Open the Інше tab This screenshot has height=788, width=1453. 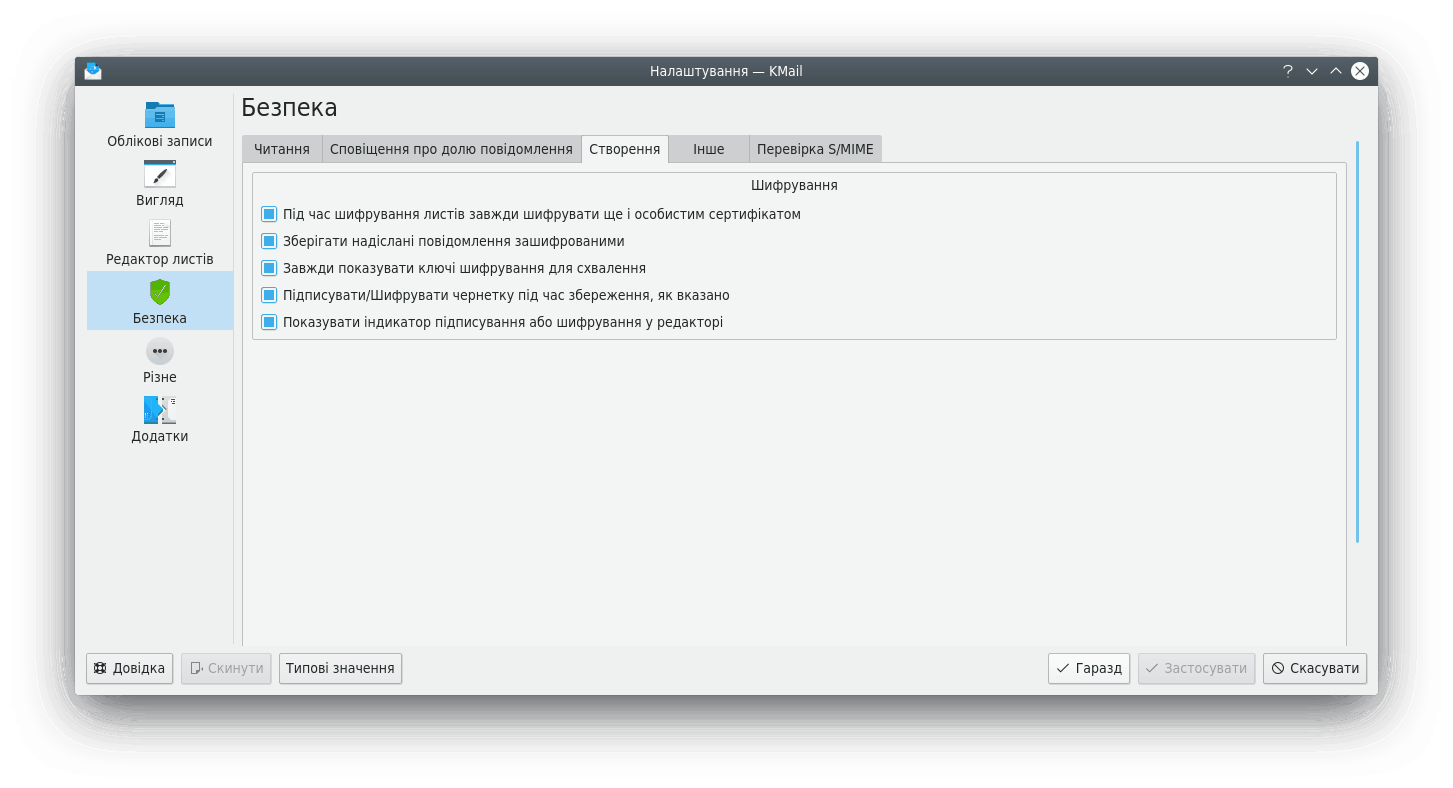708,149
